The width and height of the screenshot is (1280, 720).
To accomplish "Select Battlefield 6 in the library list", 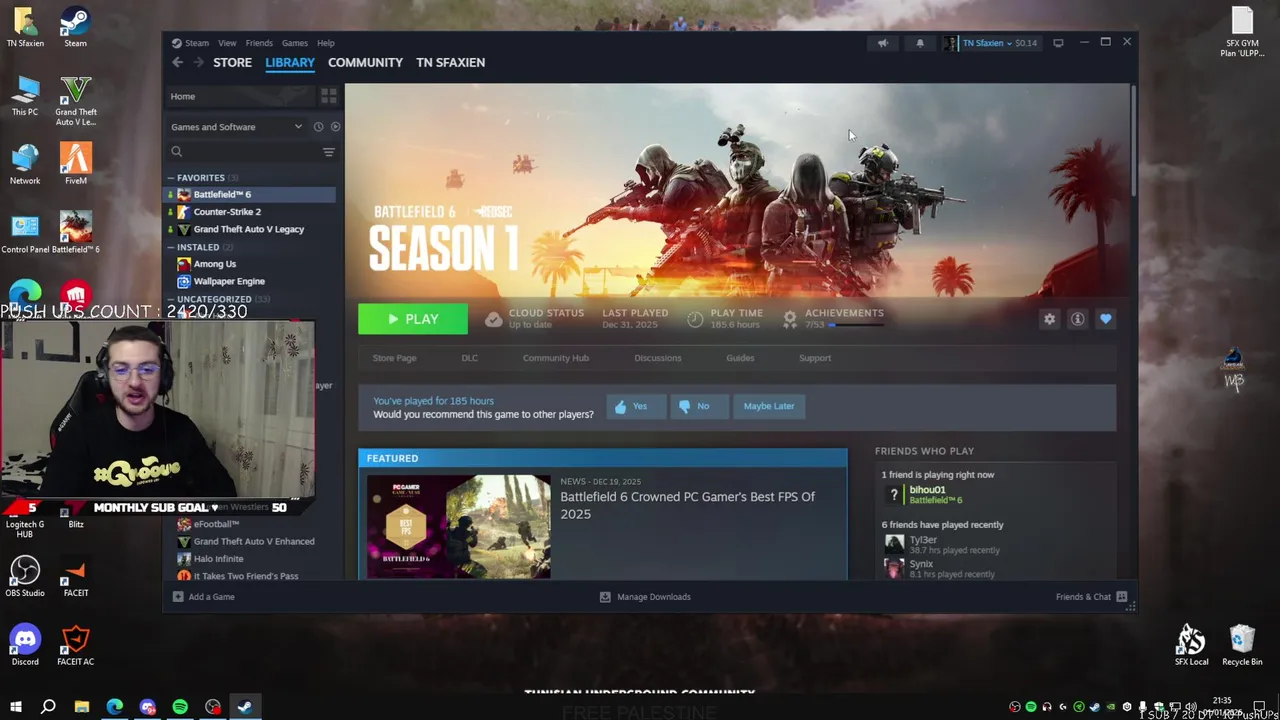I will (252, 194).
